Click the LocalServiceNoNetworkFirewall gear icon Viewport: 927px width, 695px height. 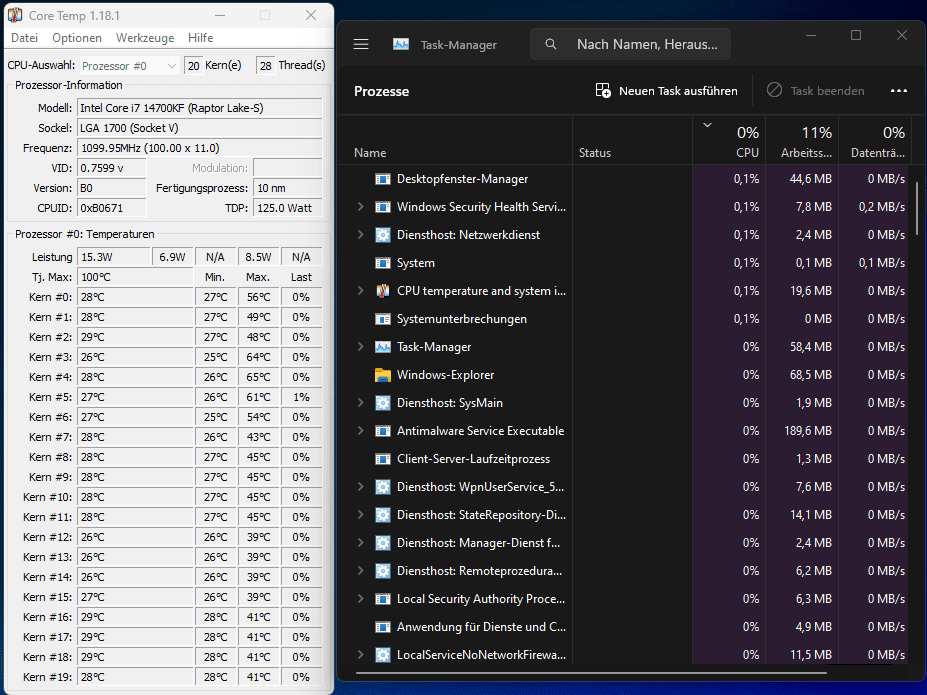383,655
